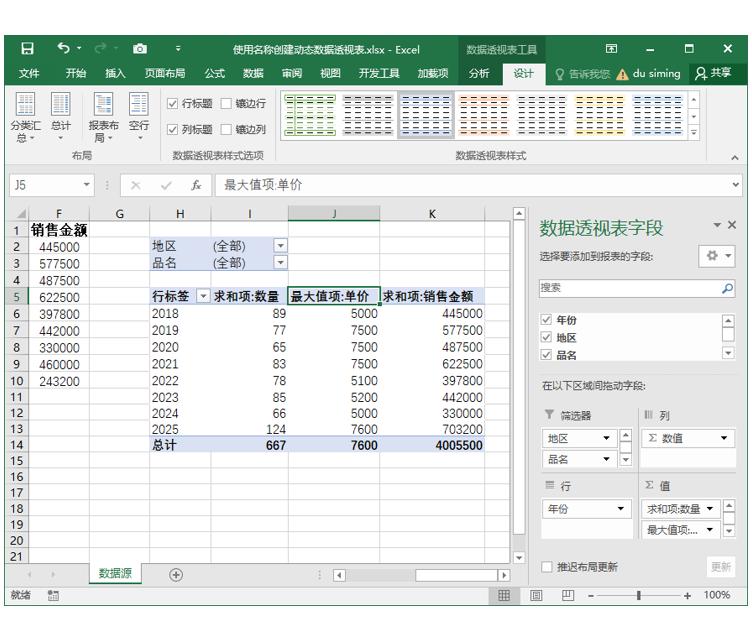
Task: Switch to Normal view icon
Action: tap(504, 595)
